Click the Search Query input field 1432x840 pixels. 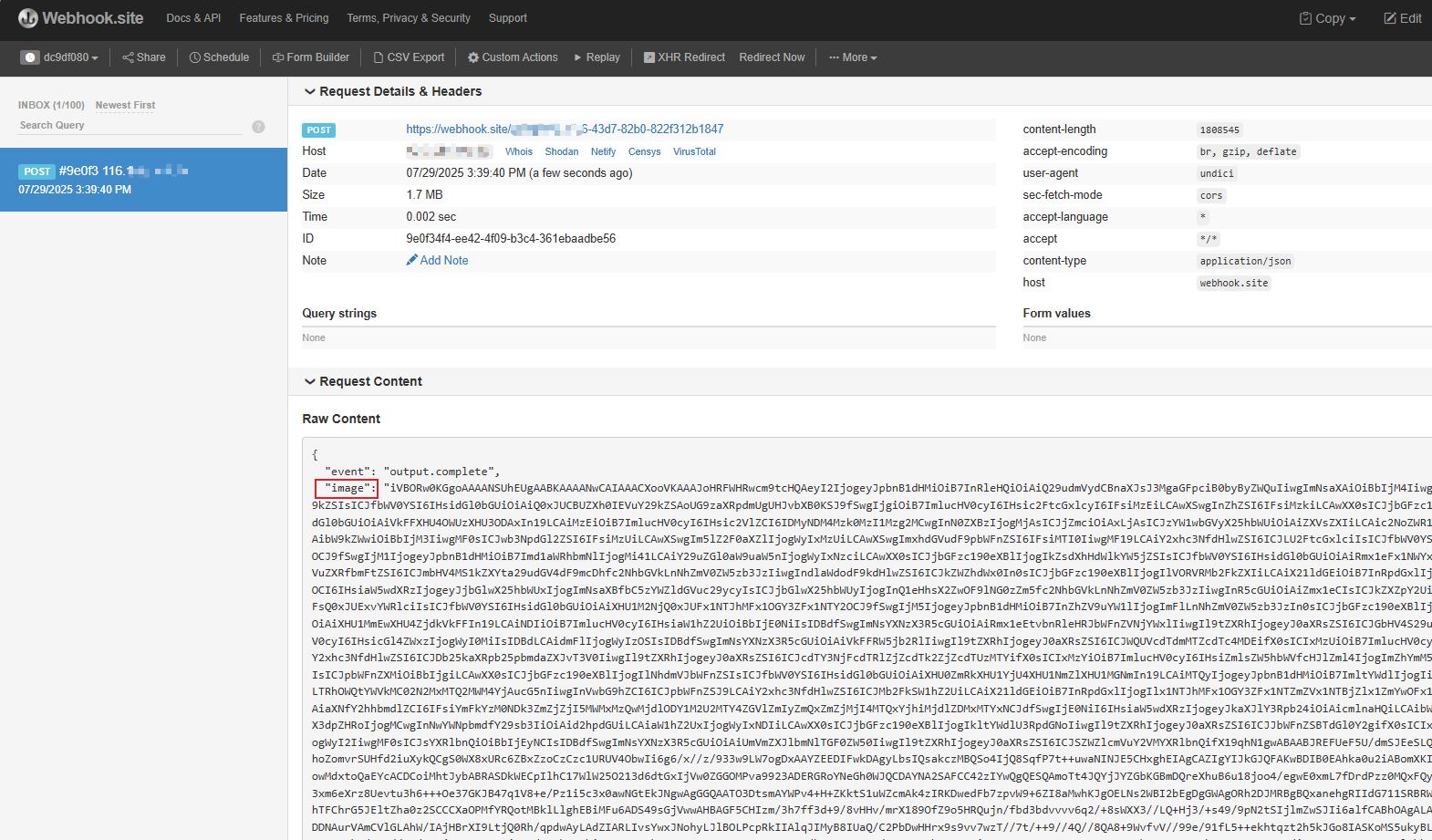(x=128, y=126)
